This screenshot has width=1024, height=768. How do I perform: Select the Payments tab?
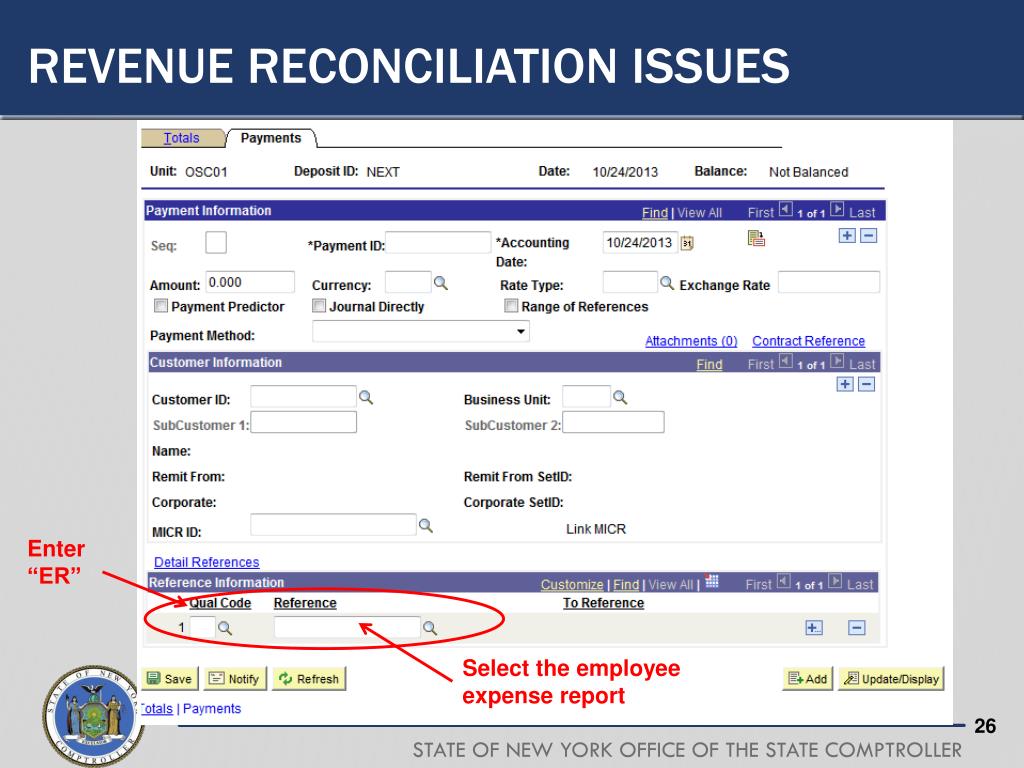pyautogui.click(x=271, y=138)
